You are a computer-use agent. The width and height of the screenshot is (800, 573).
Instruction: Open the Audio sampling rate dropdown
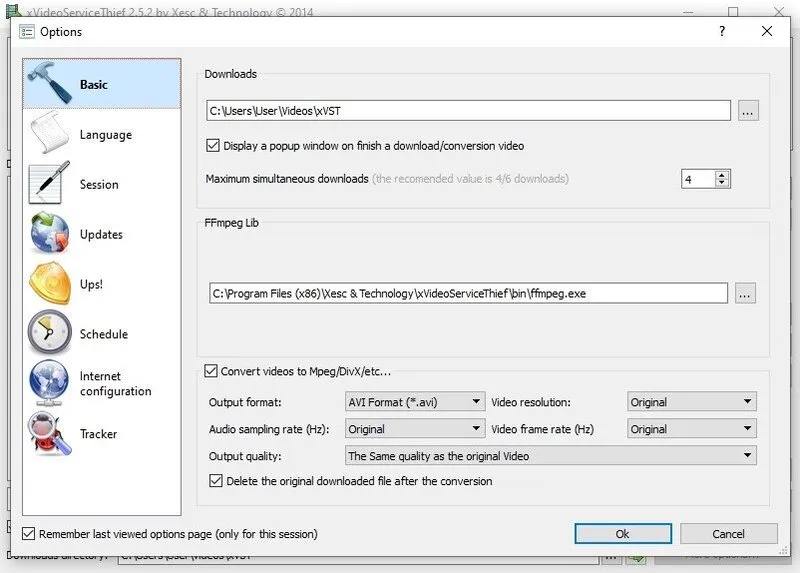(x=415, y=429)
